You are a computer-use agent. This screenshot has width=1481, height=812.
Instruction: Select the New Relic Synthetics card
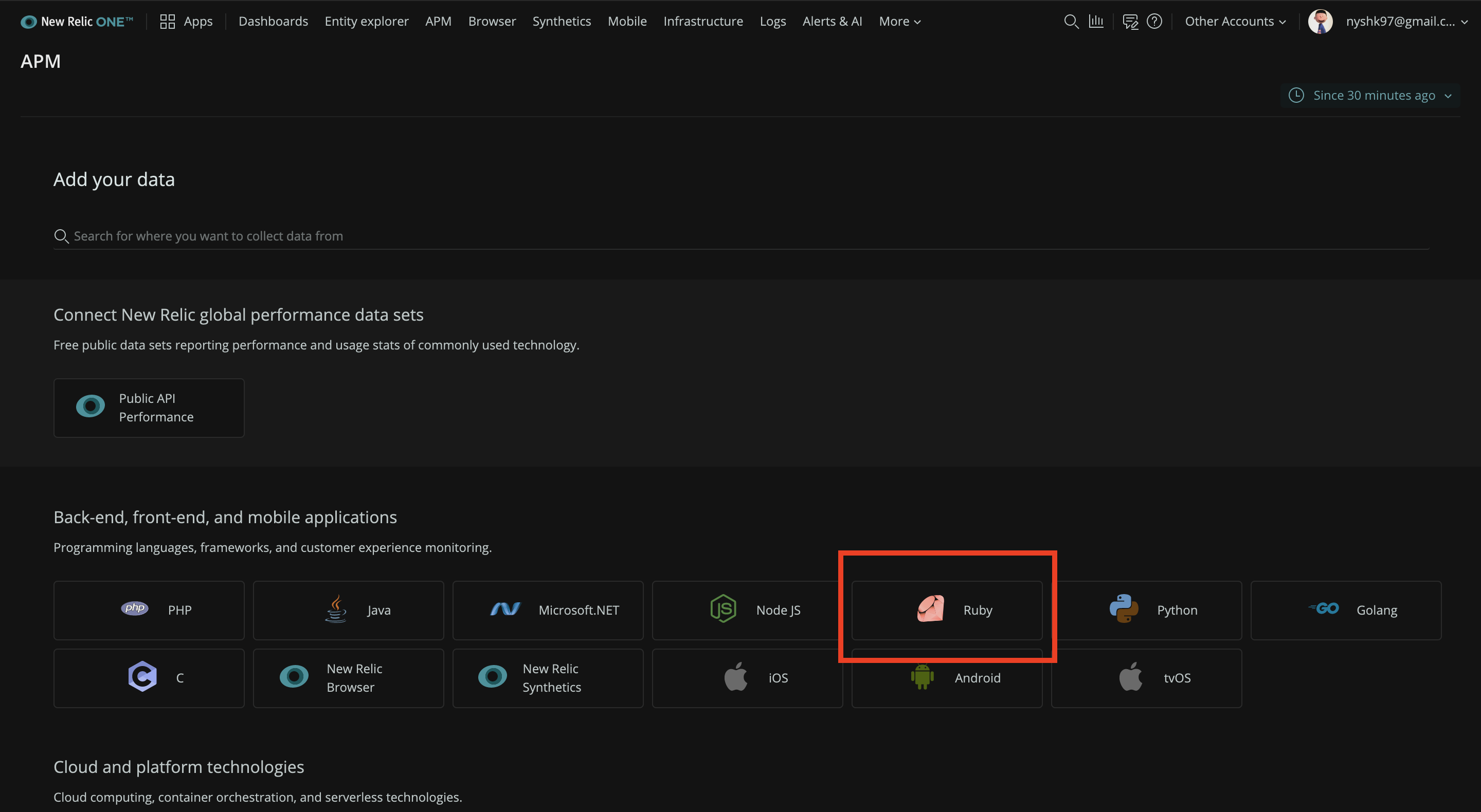(x=548, y=678)
